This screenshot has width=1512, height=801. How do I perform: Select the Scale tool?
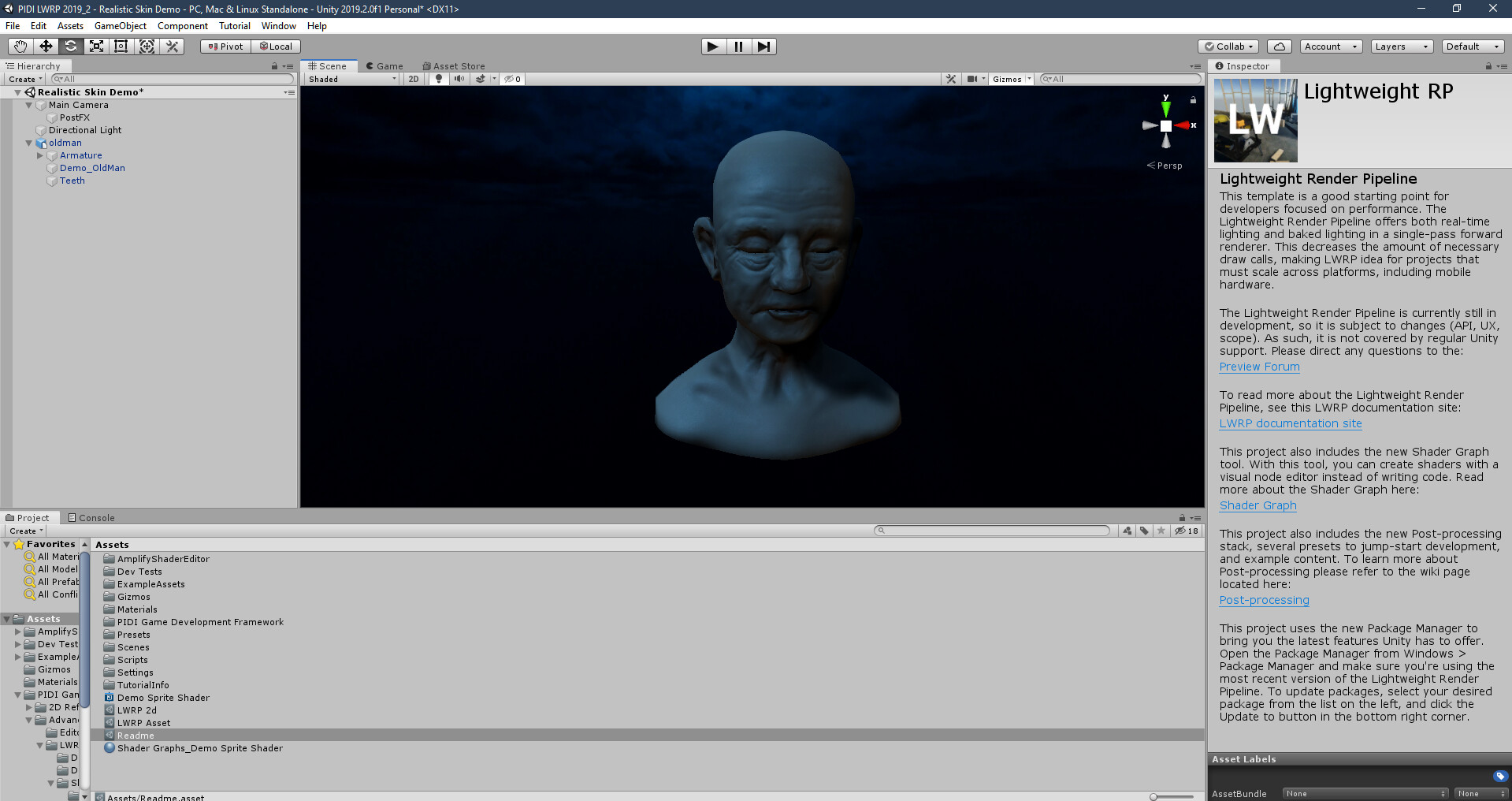click(96, 47)
